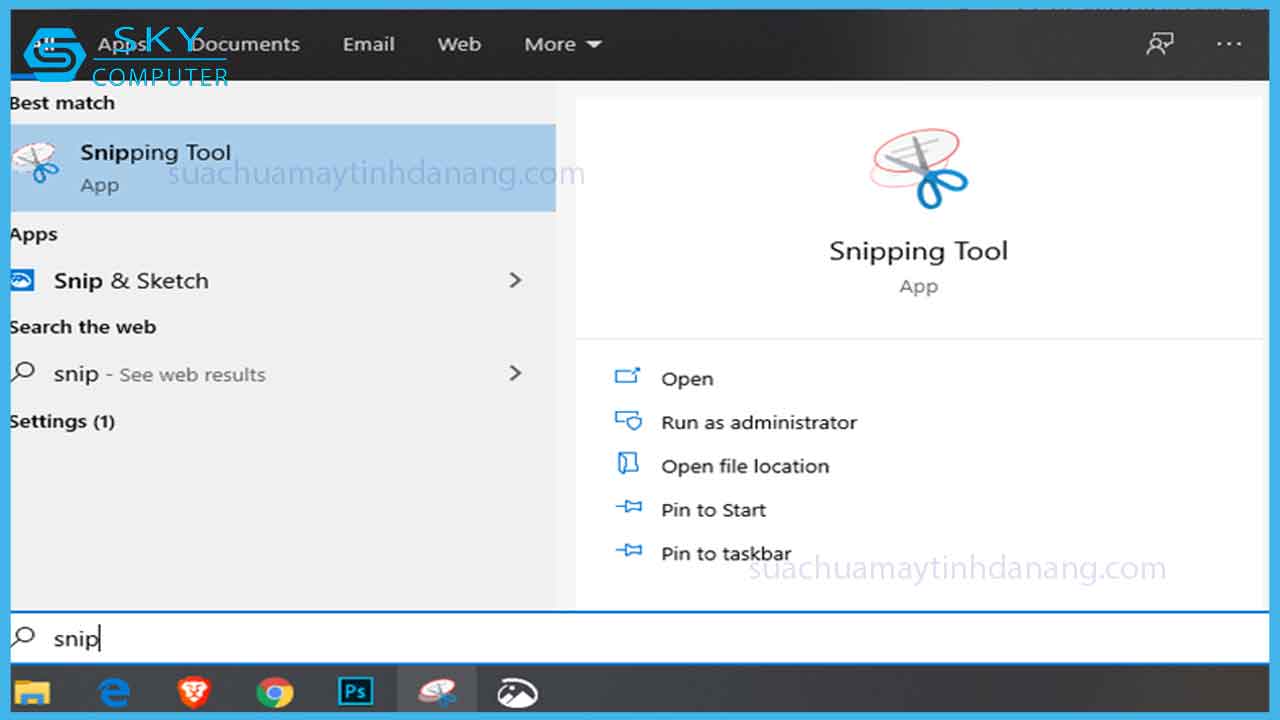This screenshot has width=1280, height=720.
Task: Open Snipping Tool best match result
Action: click(x=283, y=168)
